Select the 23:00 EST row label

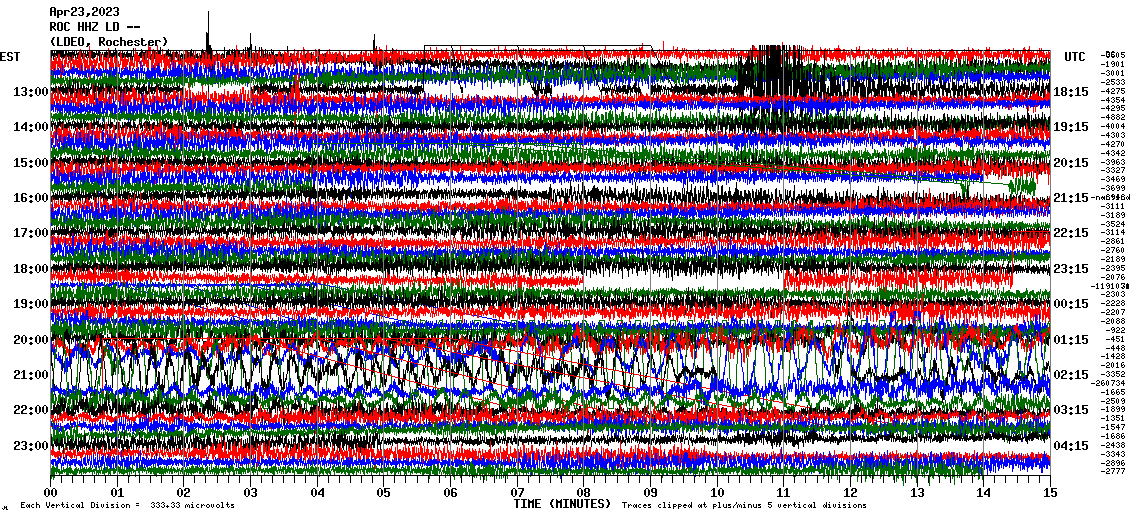(30, 446)
